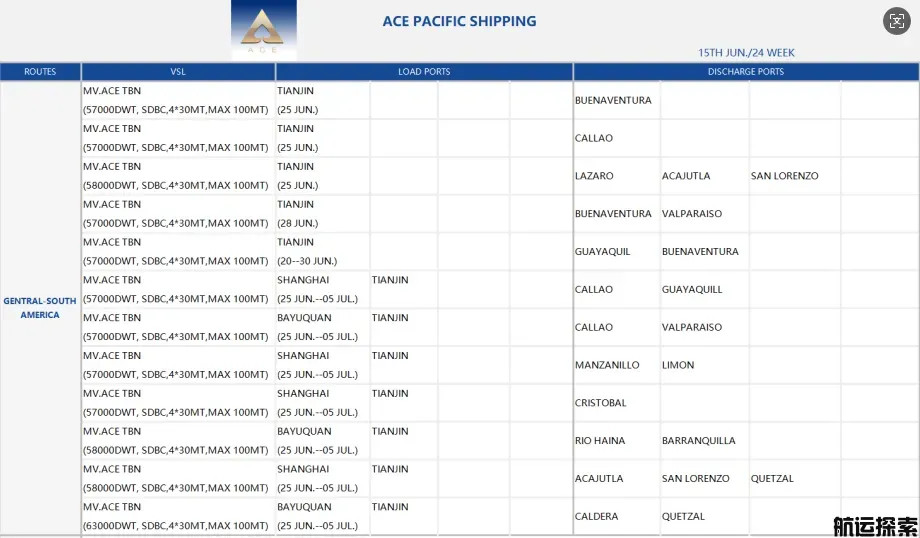920x538 pixels.
Task: Click the fullscreen scan icon top right
Action: (x=897, y=22)
